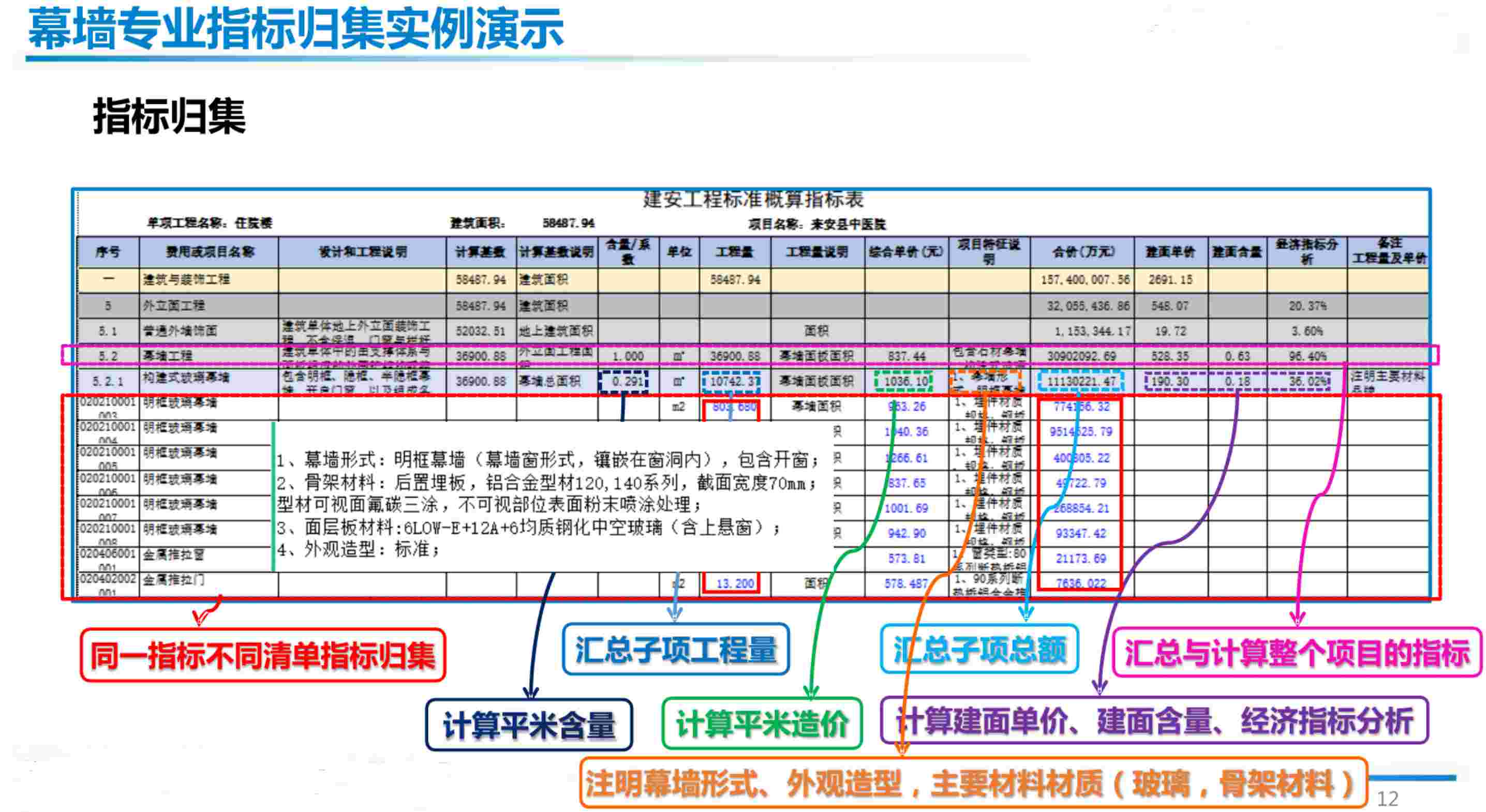Click the blue '汇总子项工程量' label box
The width and height of the screenshot is (1486, 812).
[x=676, y=650]
